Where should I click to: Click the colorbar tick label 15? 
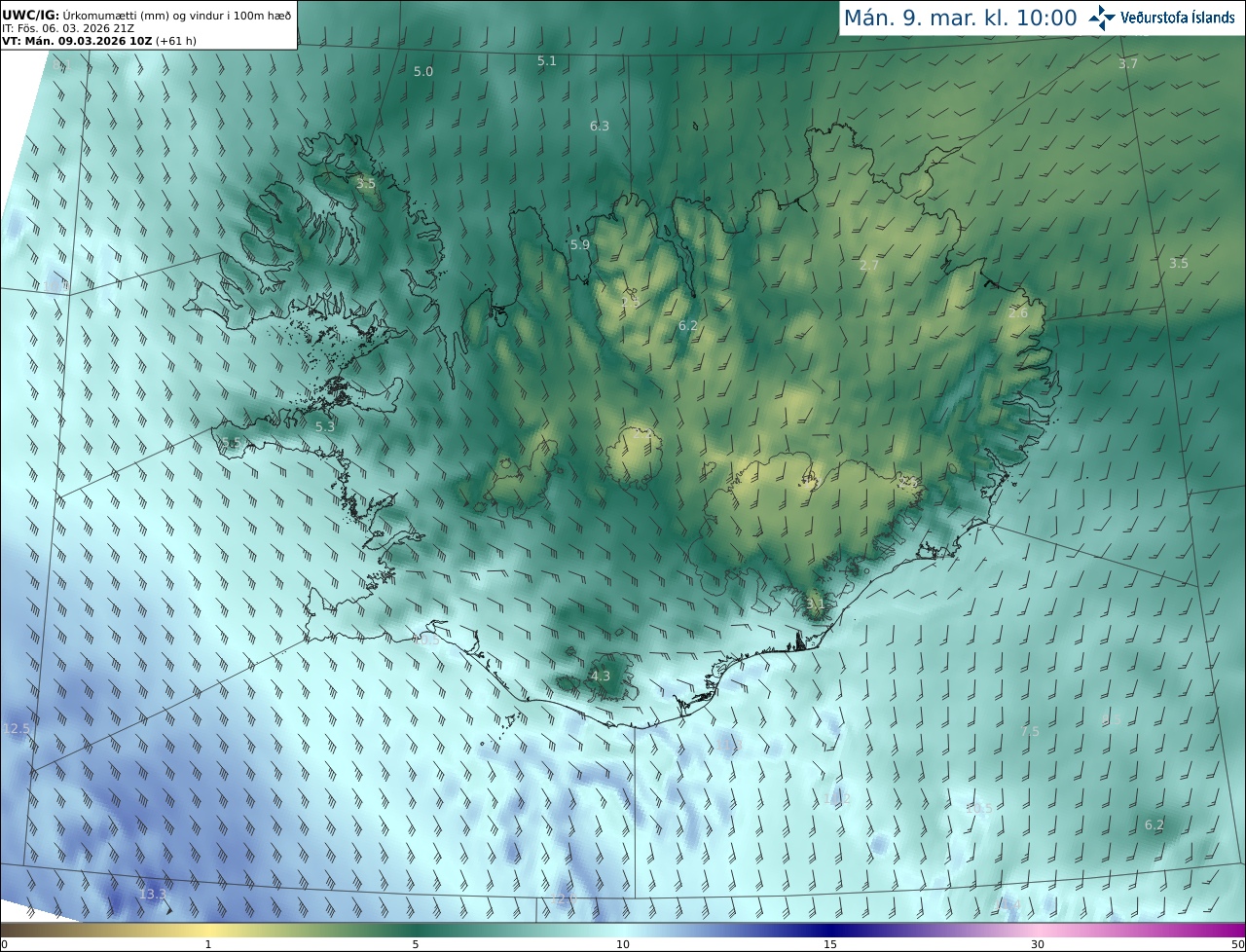click(x=830, y=944)
